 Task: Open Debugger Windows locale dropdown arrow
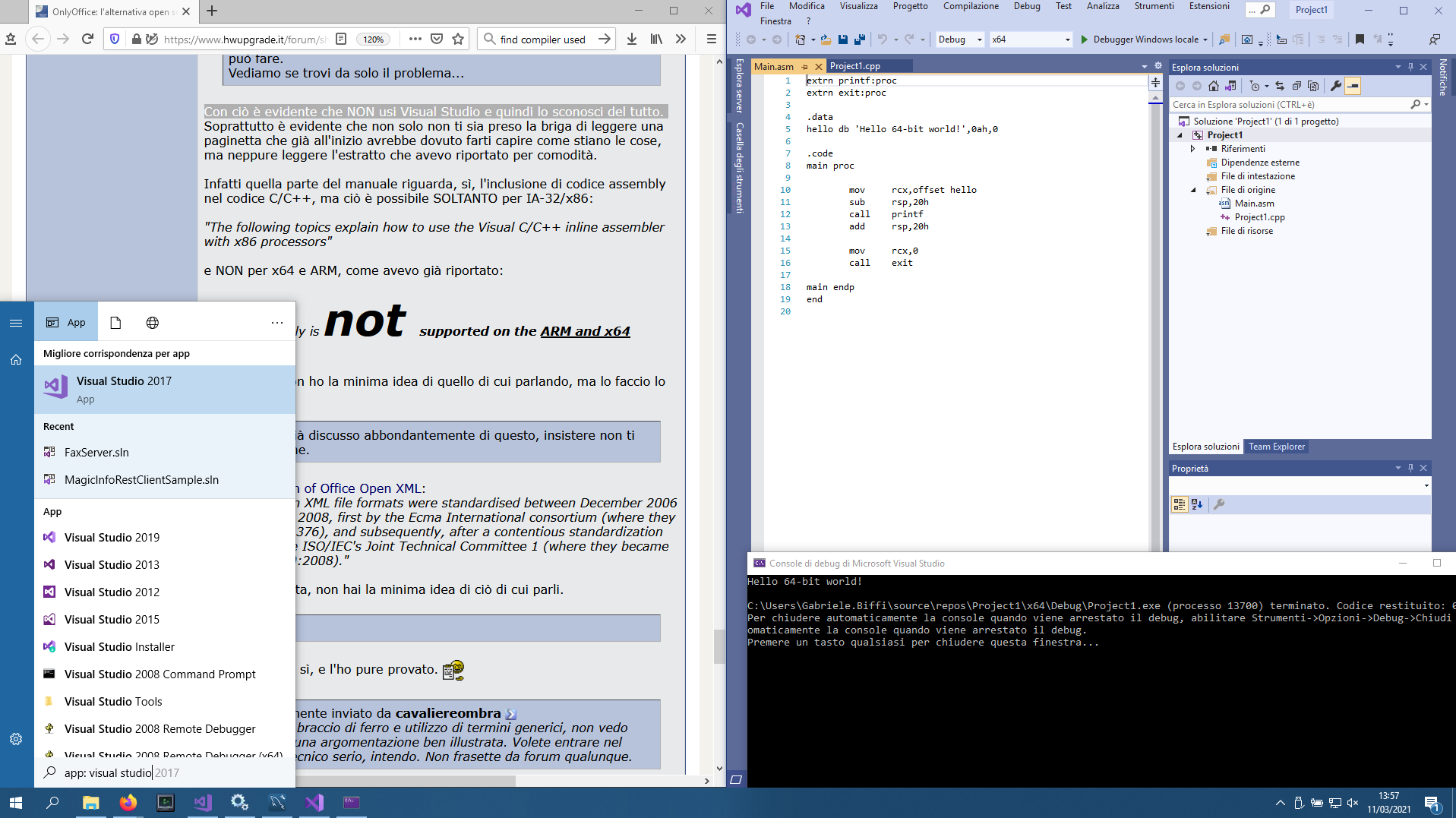point(1205,39)
